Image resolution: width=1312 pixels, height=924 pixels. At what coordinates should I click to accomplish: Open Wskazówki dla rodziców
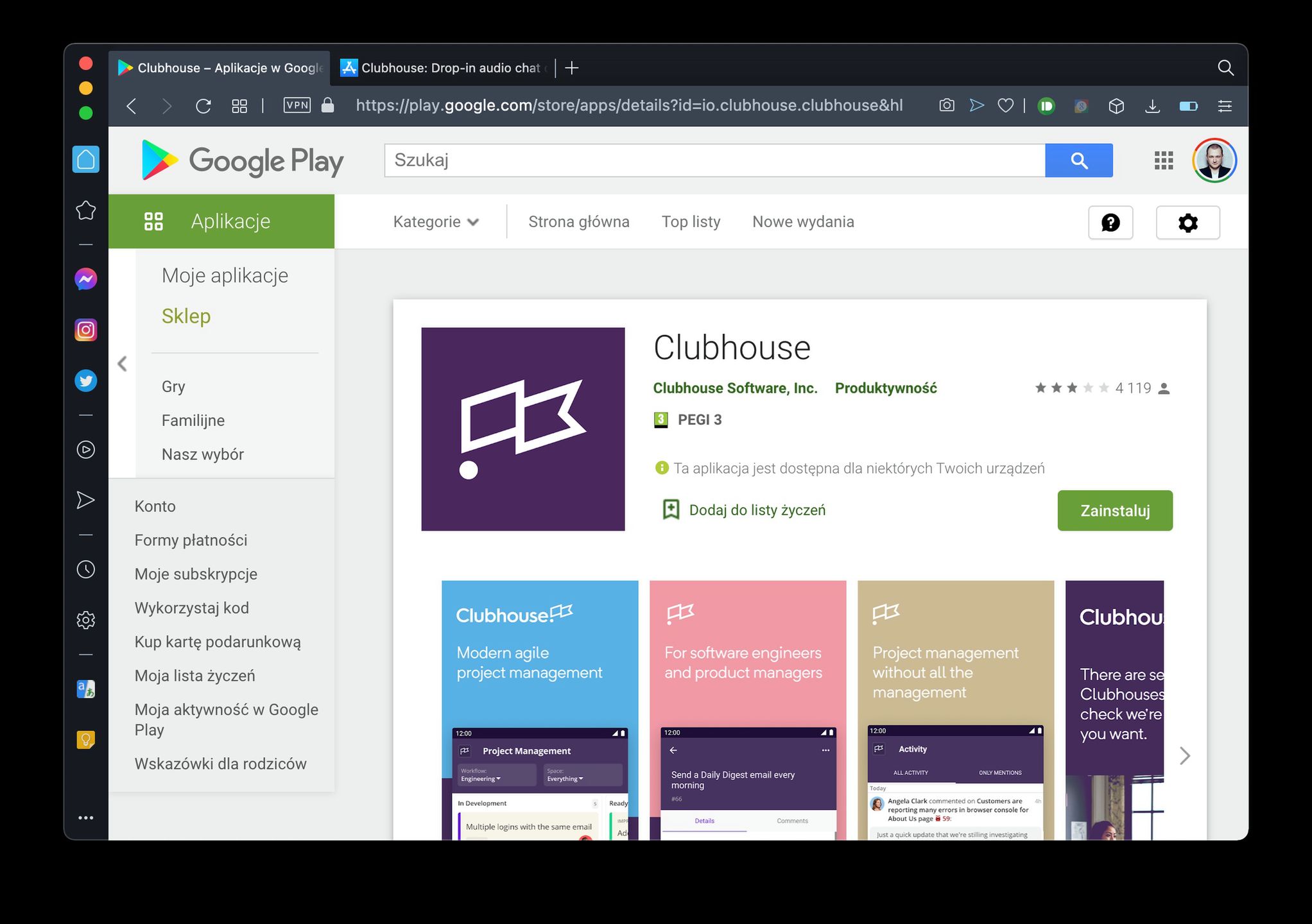pos(220,764)
